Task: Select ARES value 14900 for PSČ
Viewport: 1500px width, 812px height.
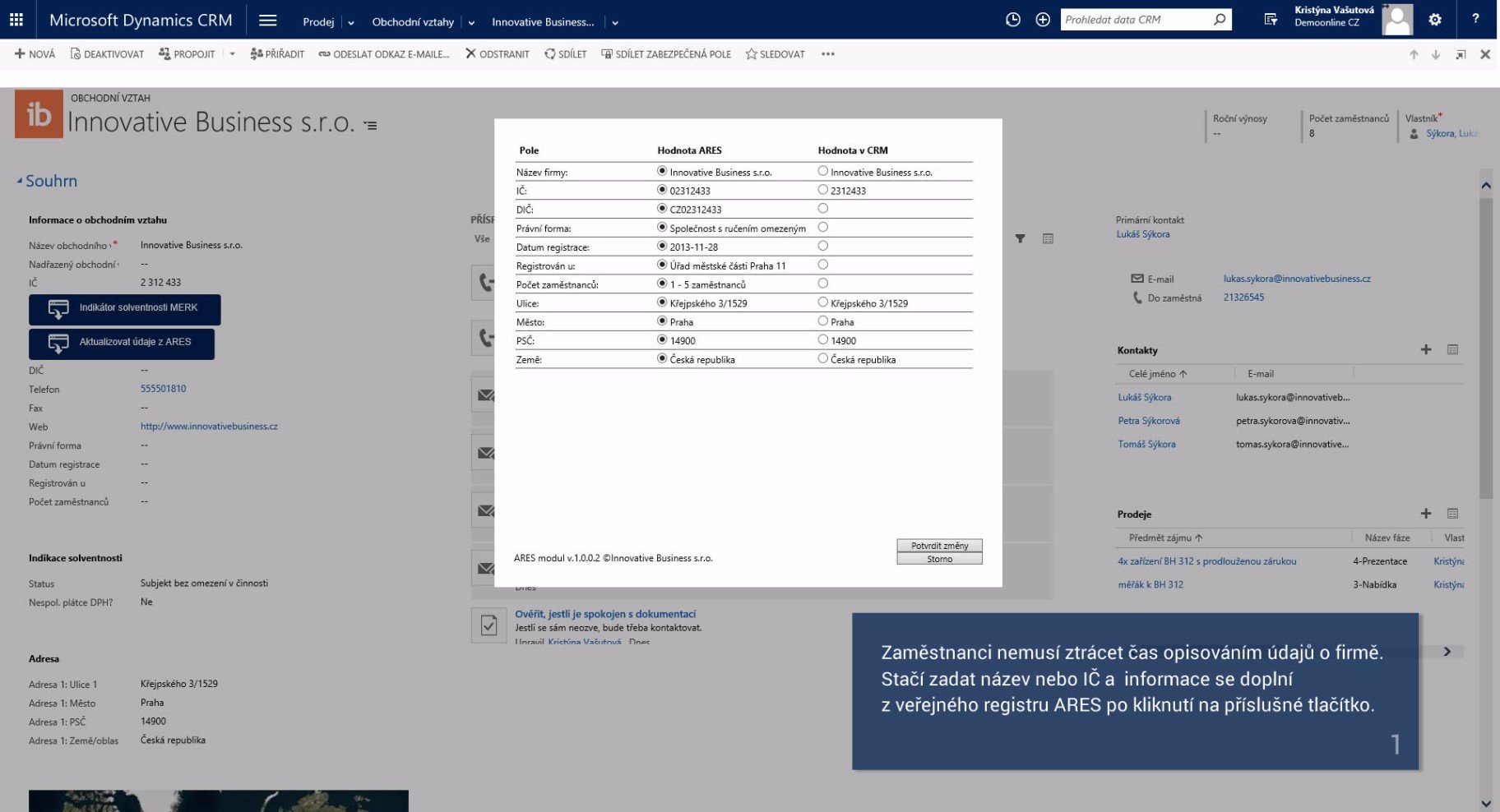Action: pos(662,339)
